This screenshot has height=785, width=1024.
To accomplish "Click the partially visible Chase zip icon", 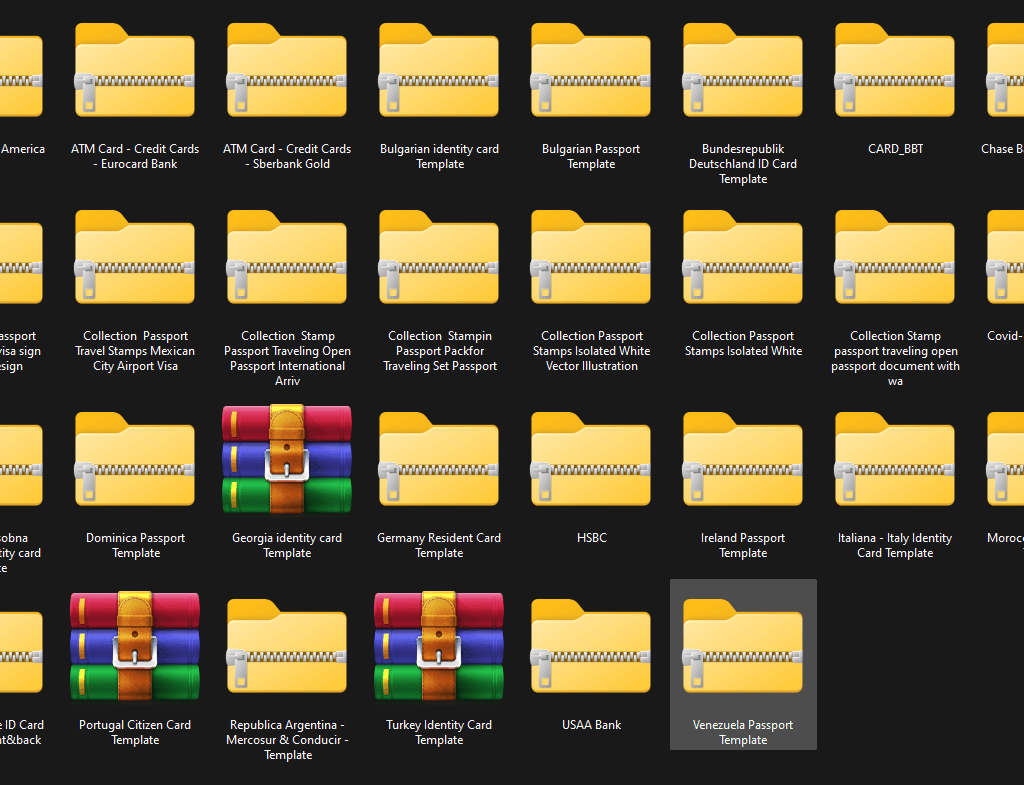I will pyautogui.click(x=1005, y=70).
